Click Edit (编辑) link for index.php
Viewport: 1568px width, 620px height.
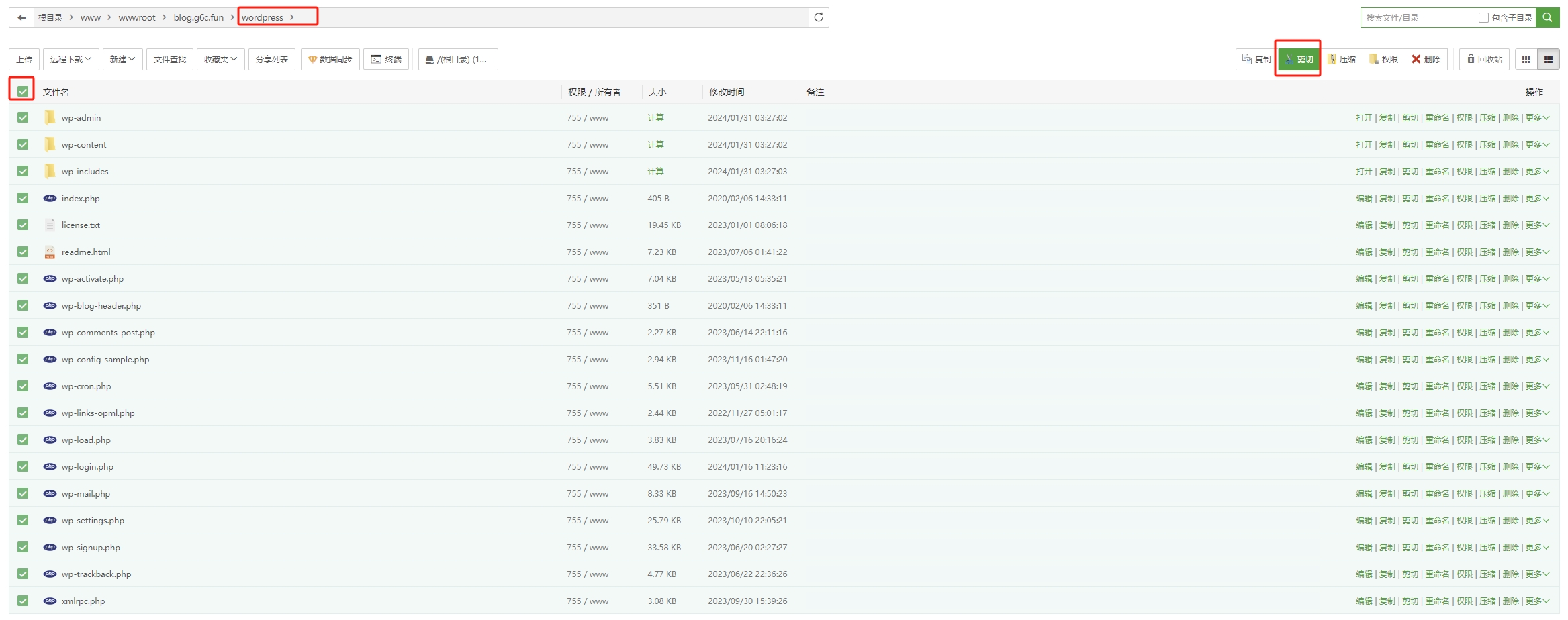point(1363,199)
